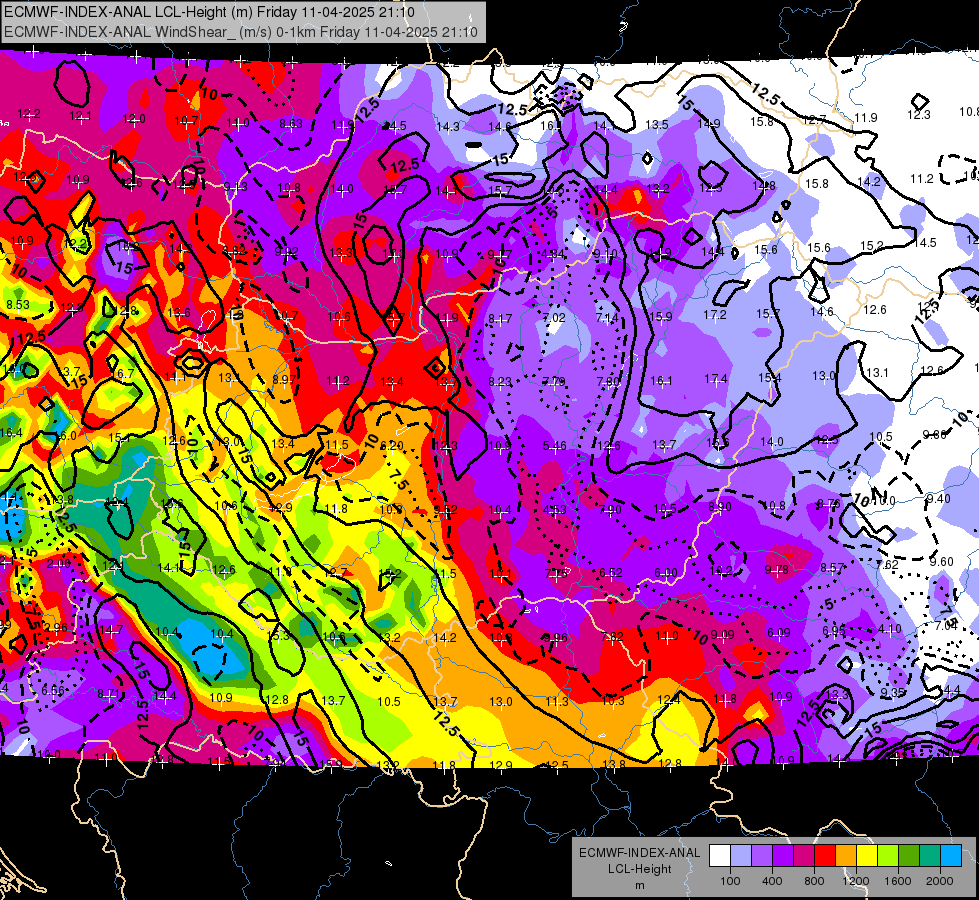This screenshot has width=979, height=900.
Task: Click the grid value 8.63
Action: (x=291, y=124)
